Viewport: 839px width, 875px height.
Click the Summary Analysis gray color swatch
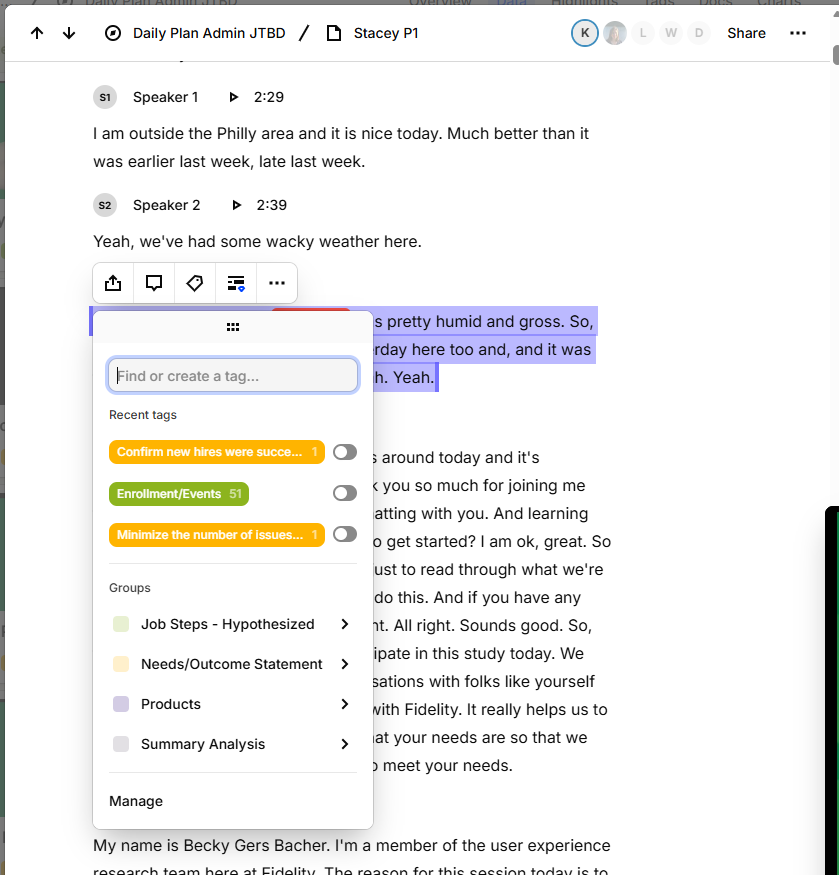(x=121, y=744)
